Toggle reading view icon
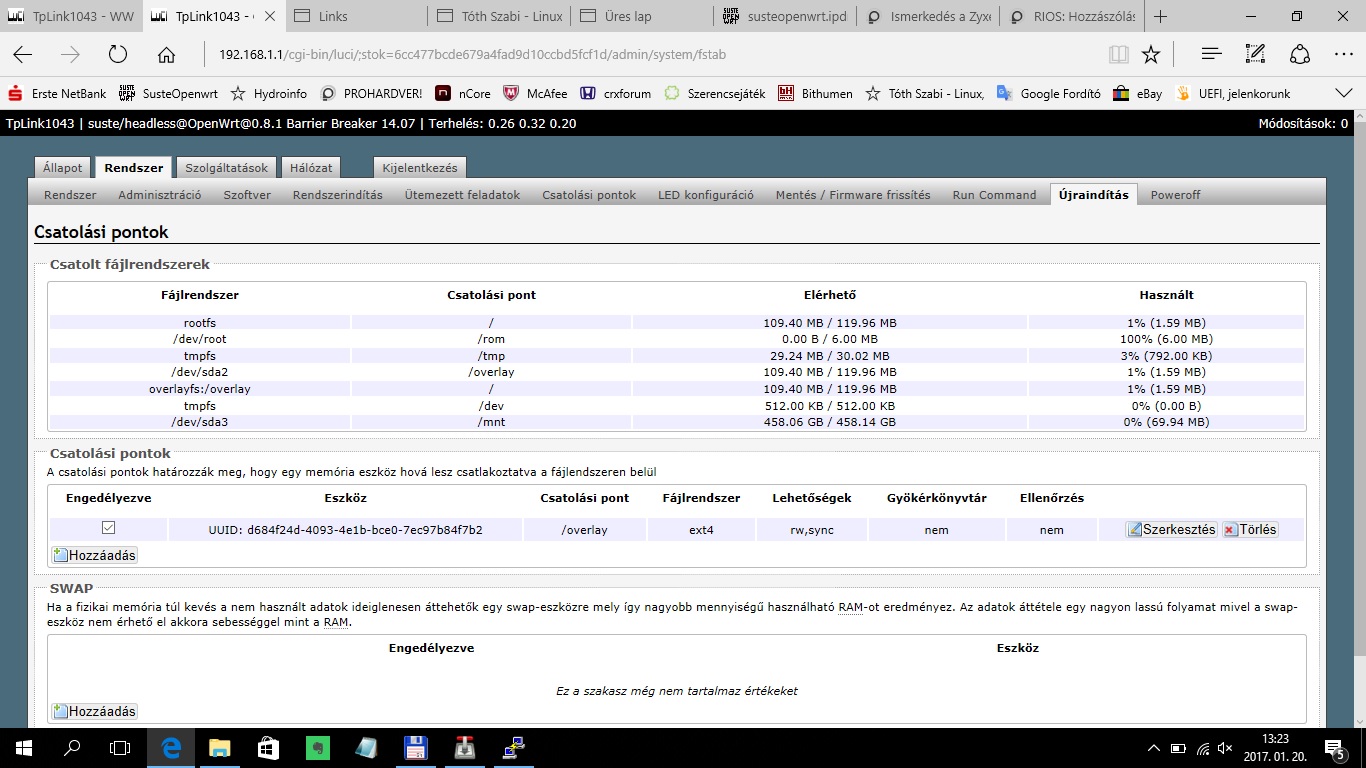The height and width of the screenshot is (768, 1366). tap(1118, 55)
